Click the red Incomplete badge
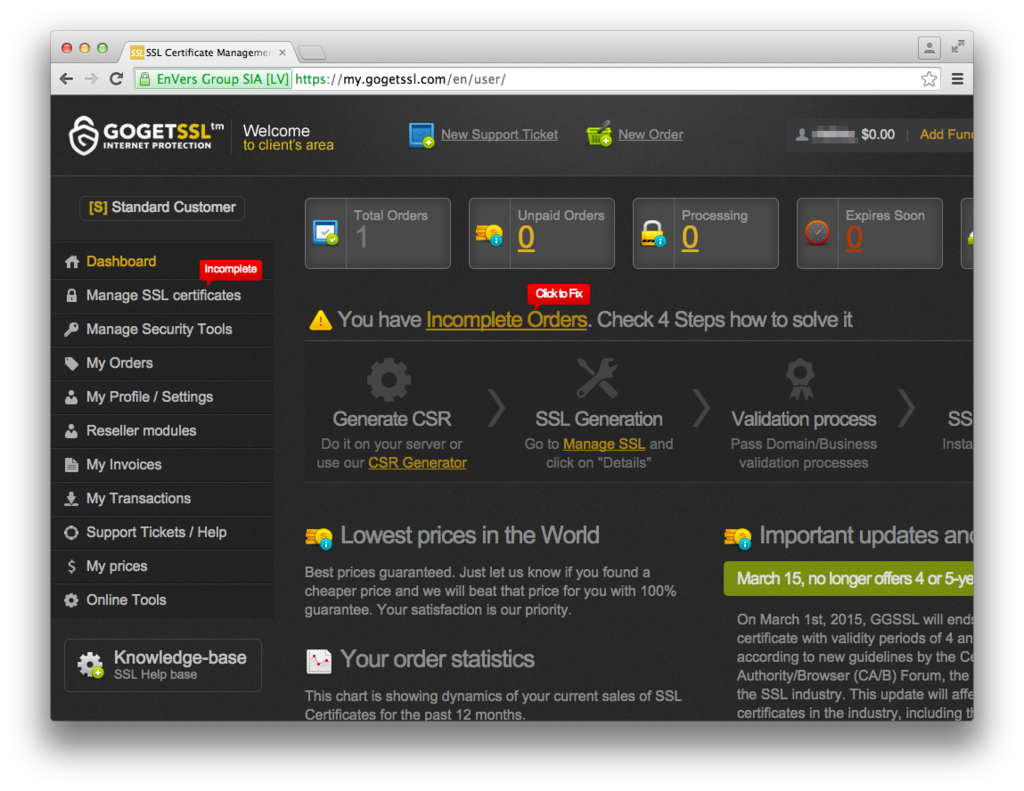The image size is (1024, 791). tap(231, 269)
